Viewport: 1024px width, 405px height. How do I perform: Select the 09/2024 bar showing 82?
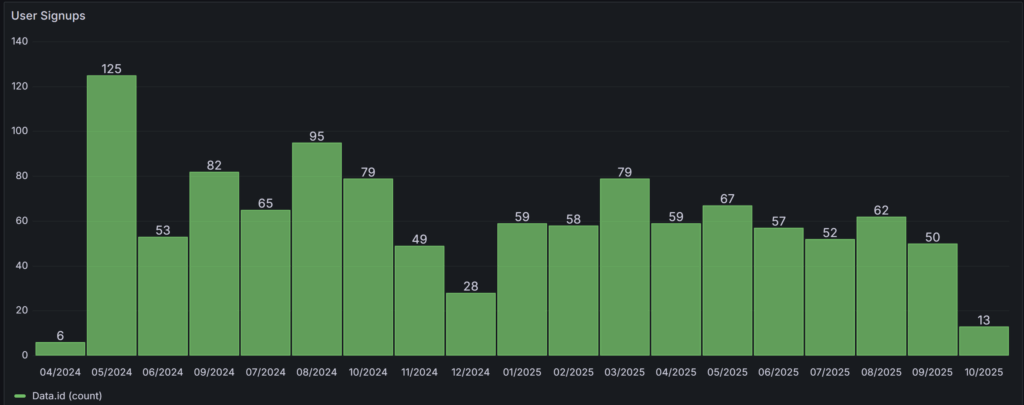pyautogui.click(x=214, y=263)
